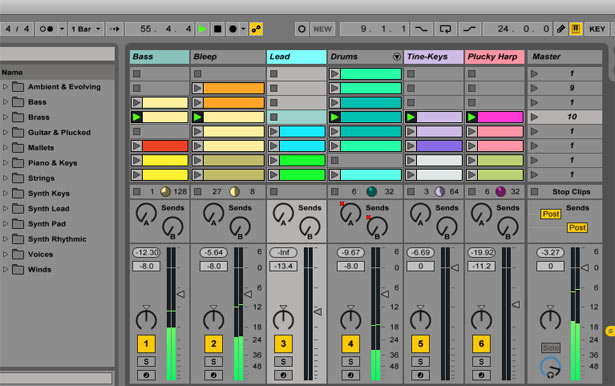Select the Winds folder

click(x=39, y=269)
